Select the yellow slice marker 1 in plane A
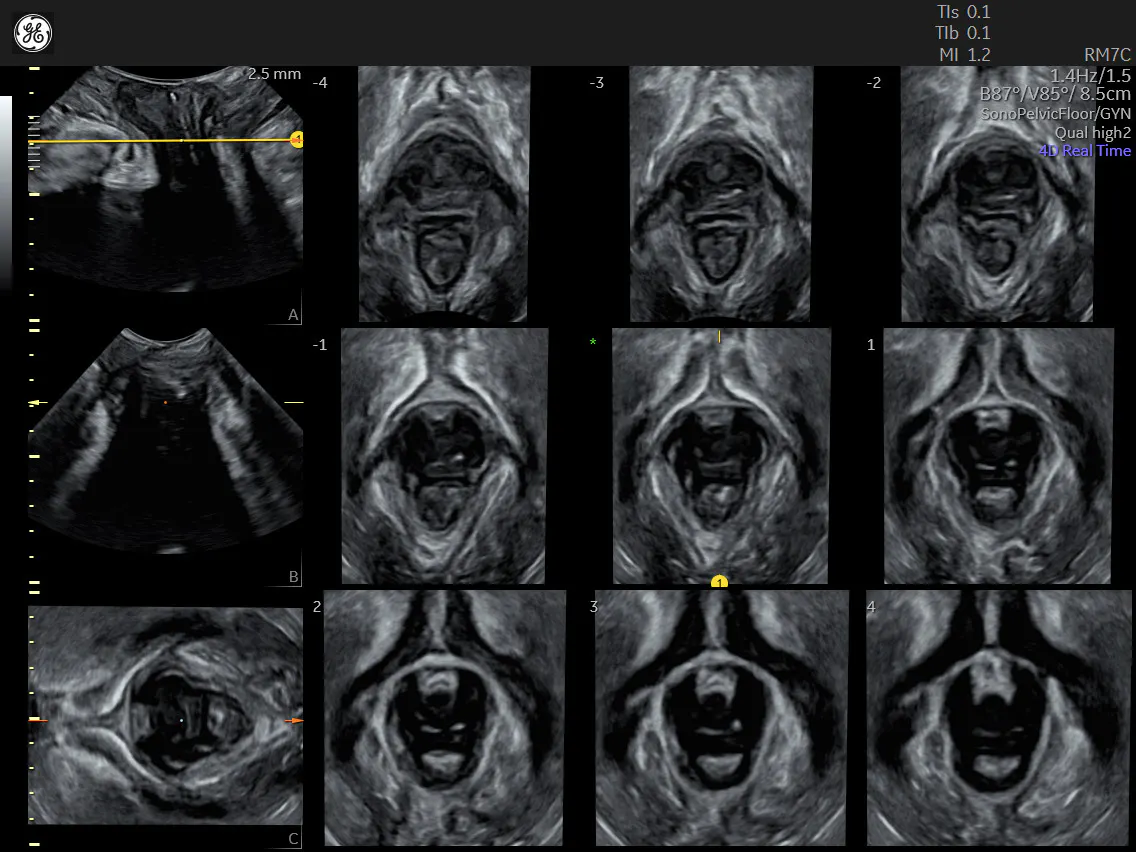The height and width of the screenshot is (852, 1136). (x=296, y=139)
